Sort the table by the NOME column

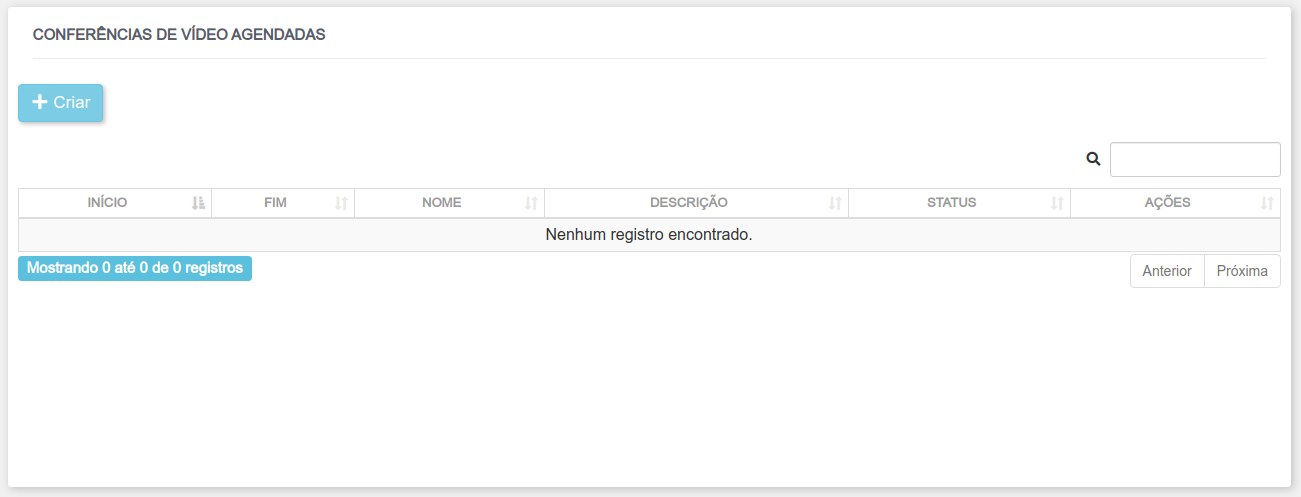tap(449, 203)
